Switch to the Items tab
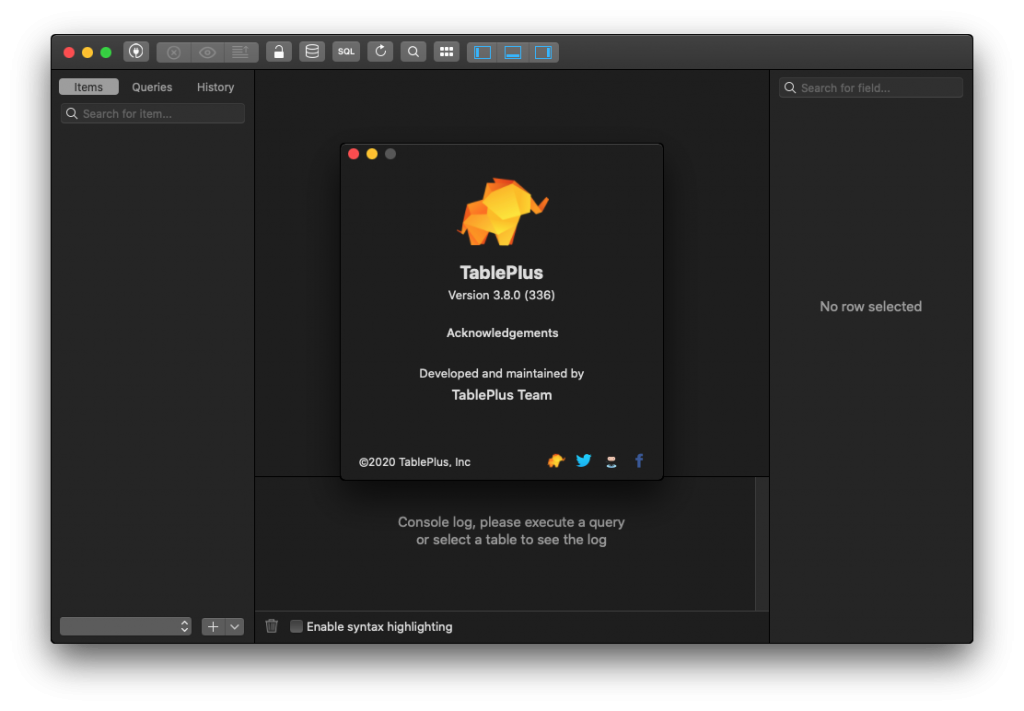The image size is (1024, 711). pos(88,87)
